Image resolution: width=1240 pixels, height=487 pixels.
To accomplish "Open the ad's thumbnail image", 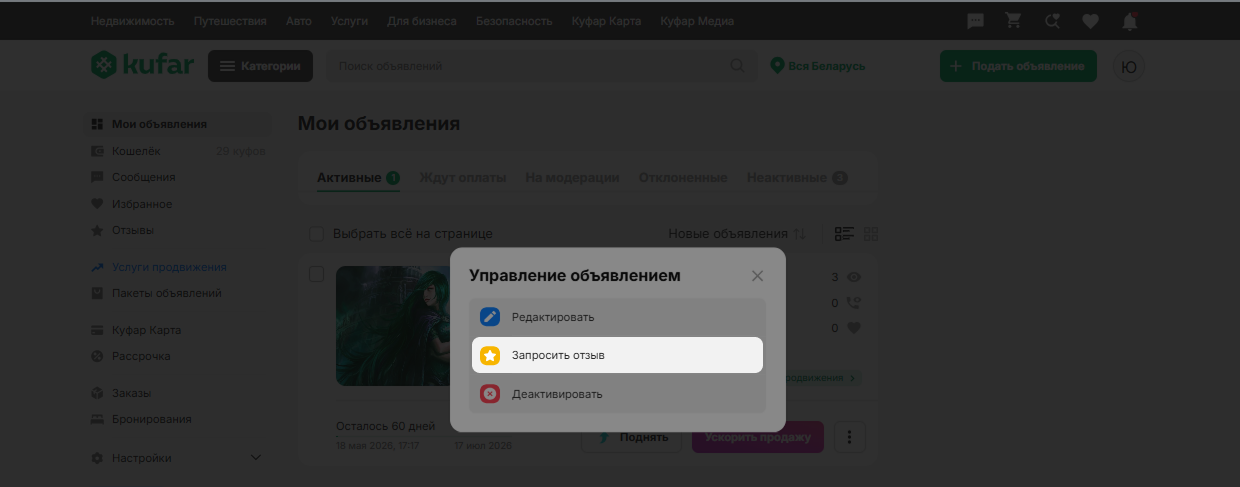I will pos(393,325).
